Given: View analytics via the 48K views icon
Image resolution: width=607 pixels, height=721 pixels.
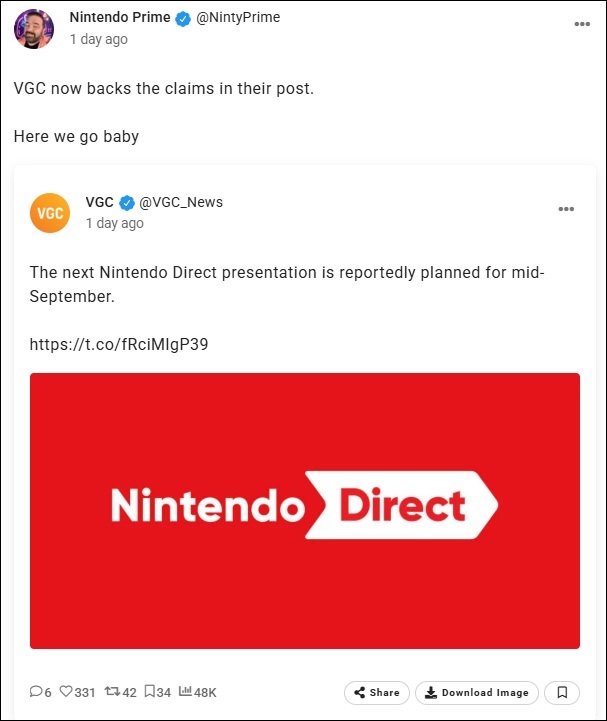Looking at the screenshot, I should coord(185,691).
